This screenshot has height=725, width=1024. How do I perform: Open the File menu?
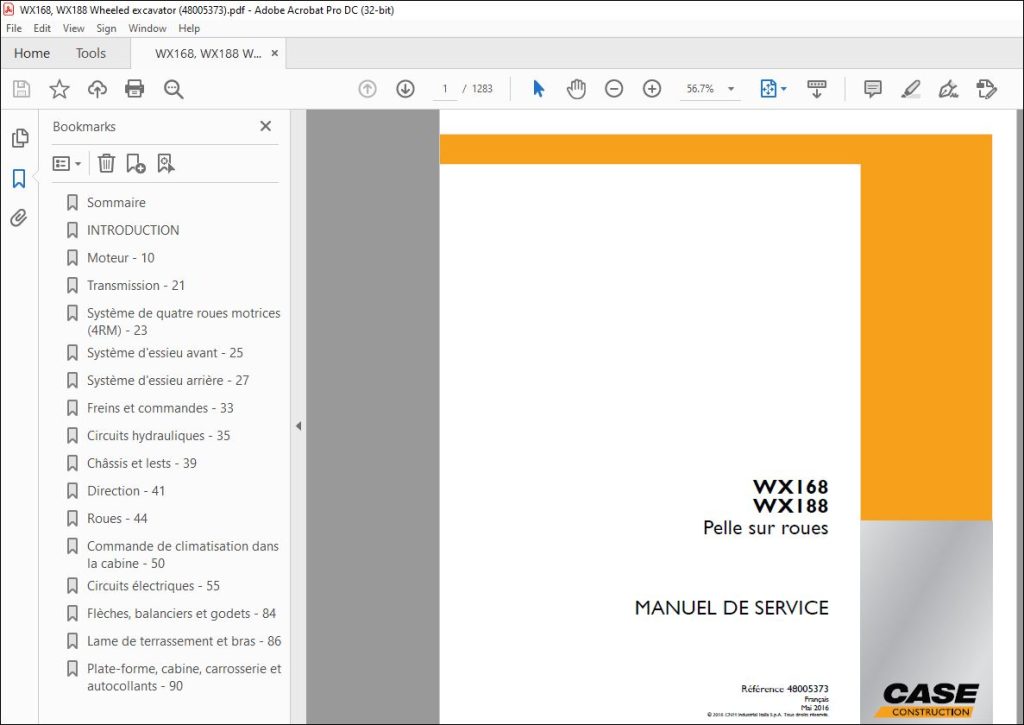14,28
